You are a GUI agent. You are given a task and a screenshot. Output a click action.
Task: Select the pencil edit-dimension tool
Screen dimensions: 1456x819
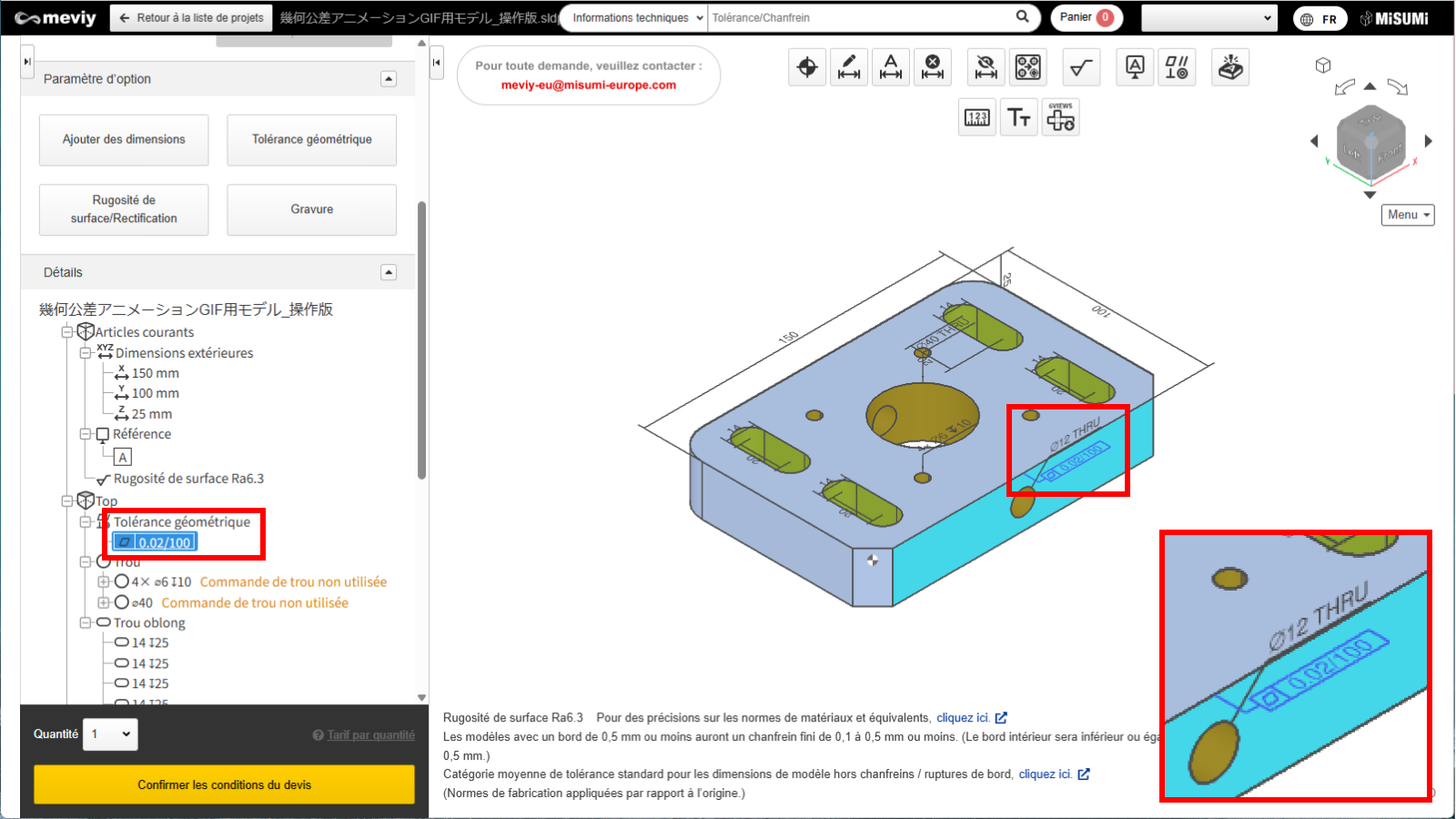848,67
